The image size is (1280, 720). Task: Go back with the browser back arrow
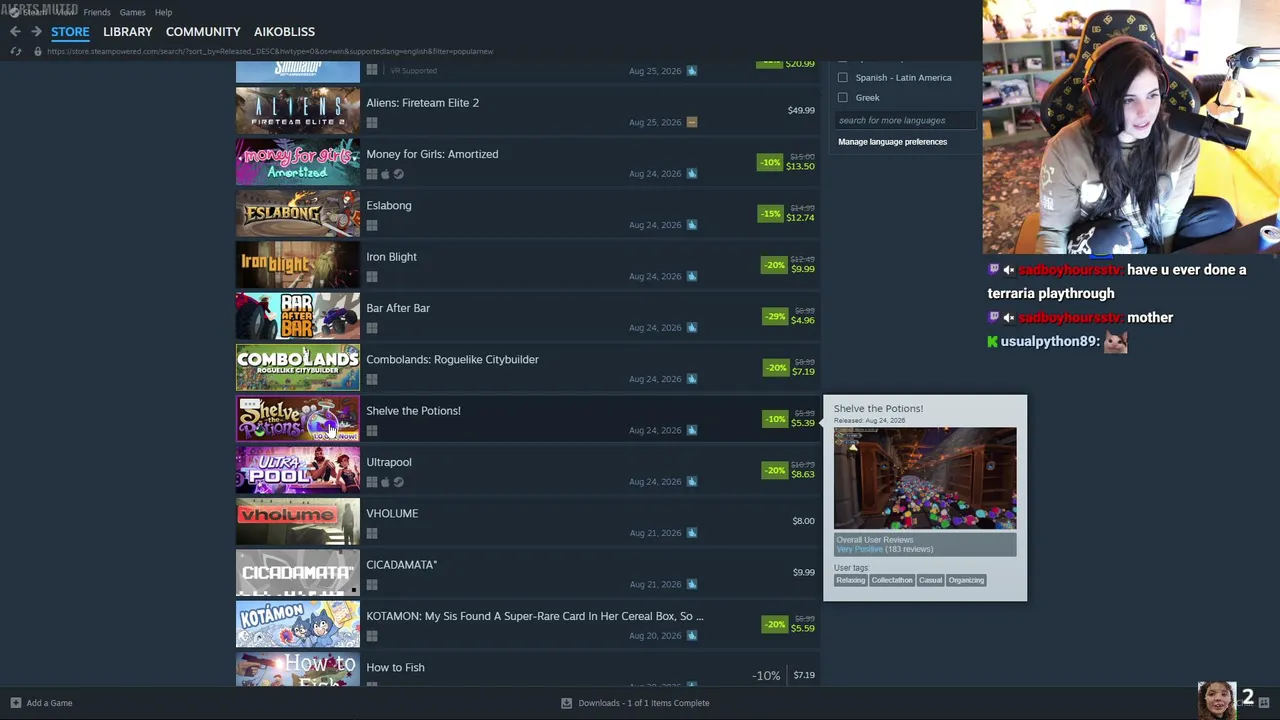click(x=15, y=32)
